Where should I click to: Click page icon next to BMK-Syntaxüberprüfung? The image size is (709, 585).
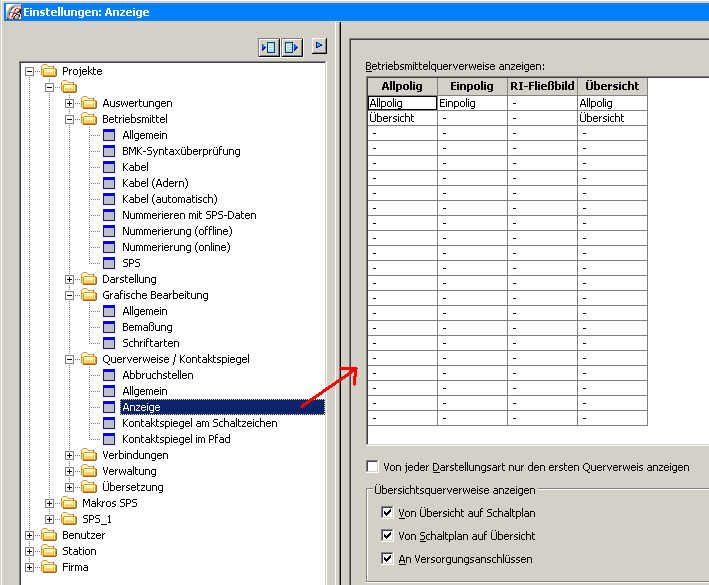109,151
